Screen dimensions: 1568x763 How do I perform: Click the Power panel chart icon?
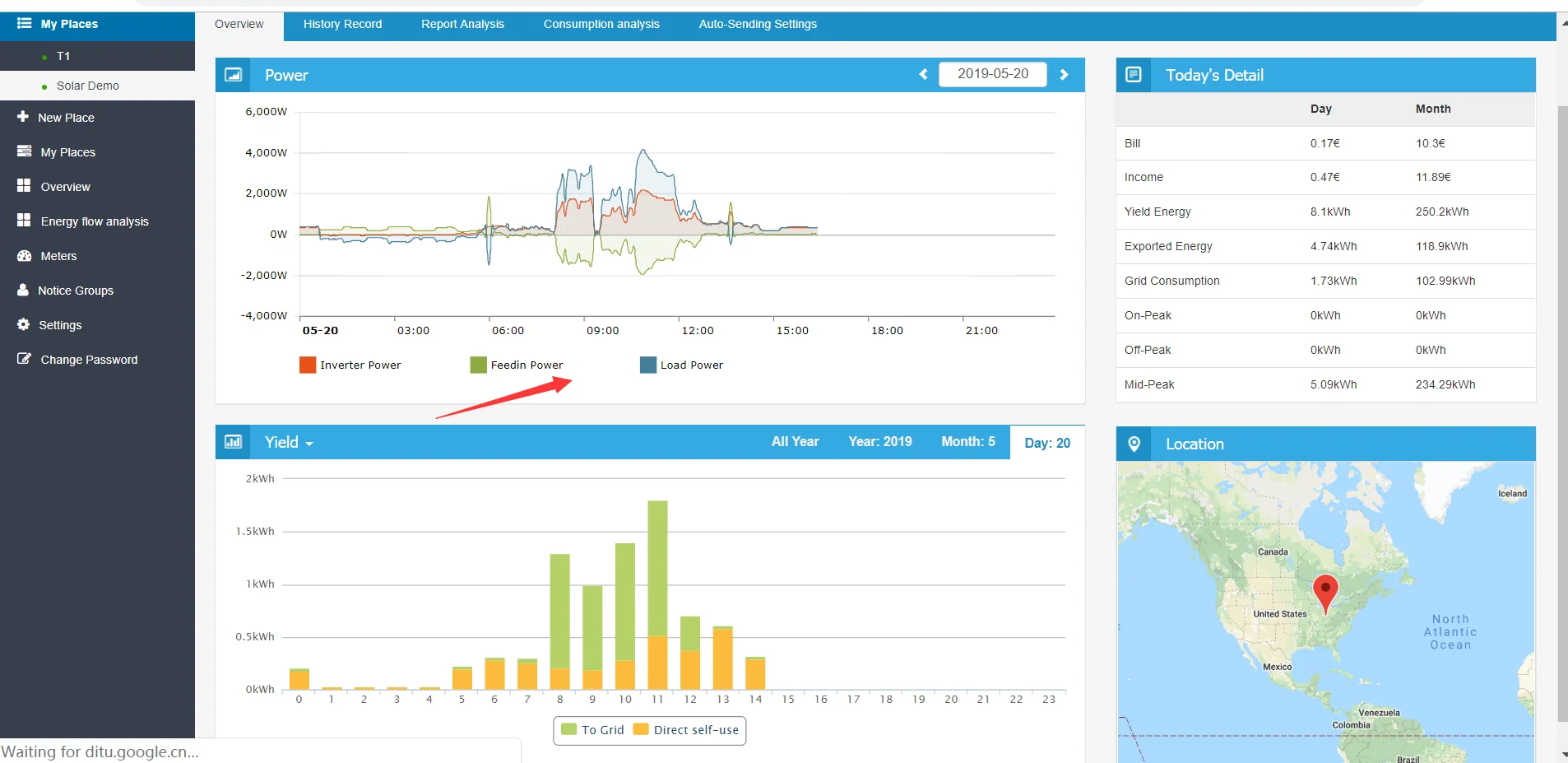[x=234, y=75]
